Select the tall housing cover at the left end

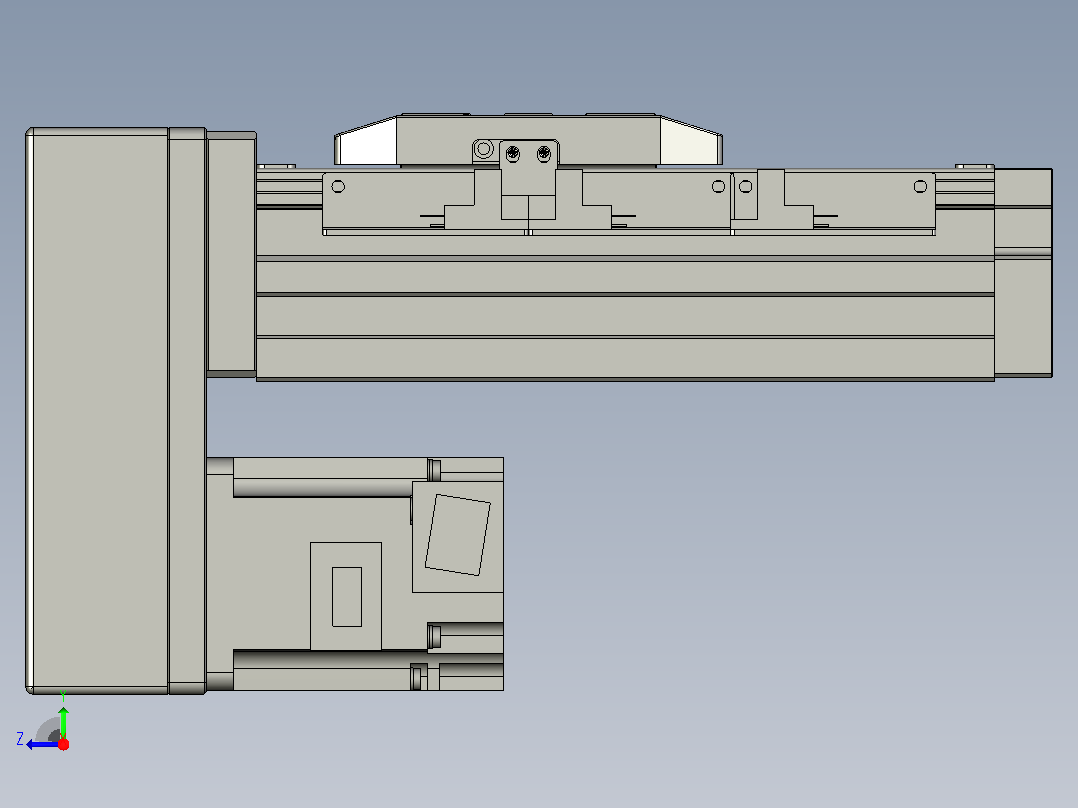click(98, 411)
